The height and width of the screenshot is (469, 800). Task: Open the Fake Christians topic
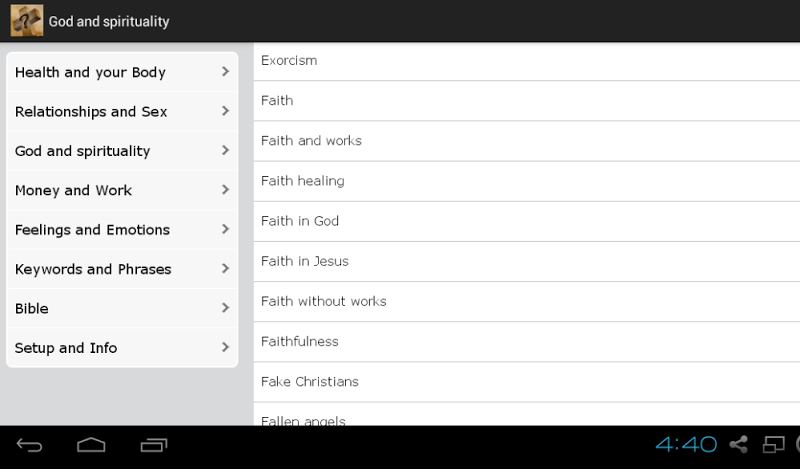click(x=527, y=382)
